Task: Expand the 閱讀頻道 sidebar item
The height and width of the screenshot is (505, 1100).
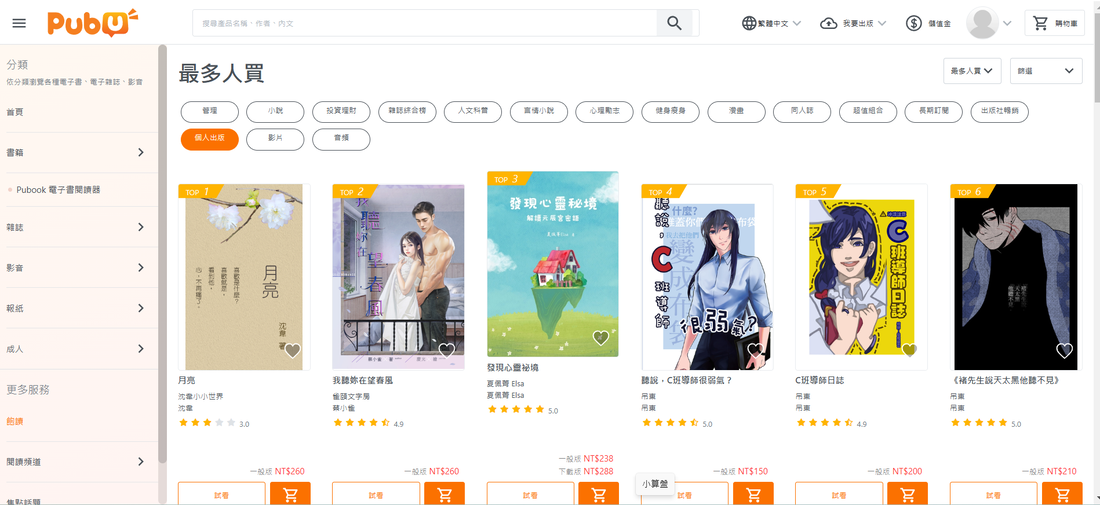Action: pos(140,462)
